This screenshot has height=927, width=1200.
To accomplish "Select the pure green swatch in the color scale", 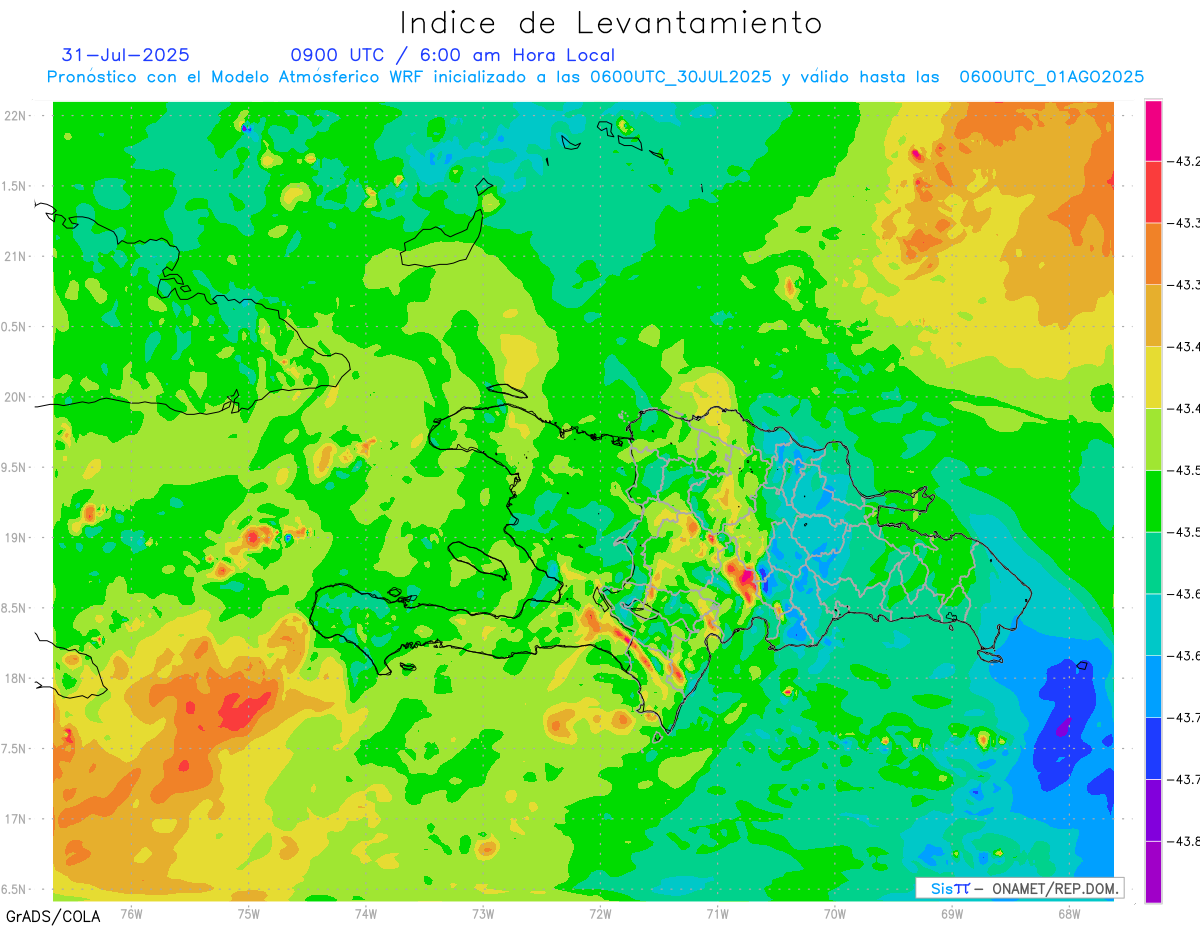I will click(x=1153, y=501).
